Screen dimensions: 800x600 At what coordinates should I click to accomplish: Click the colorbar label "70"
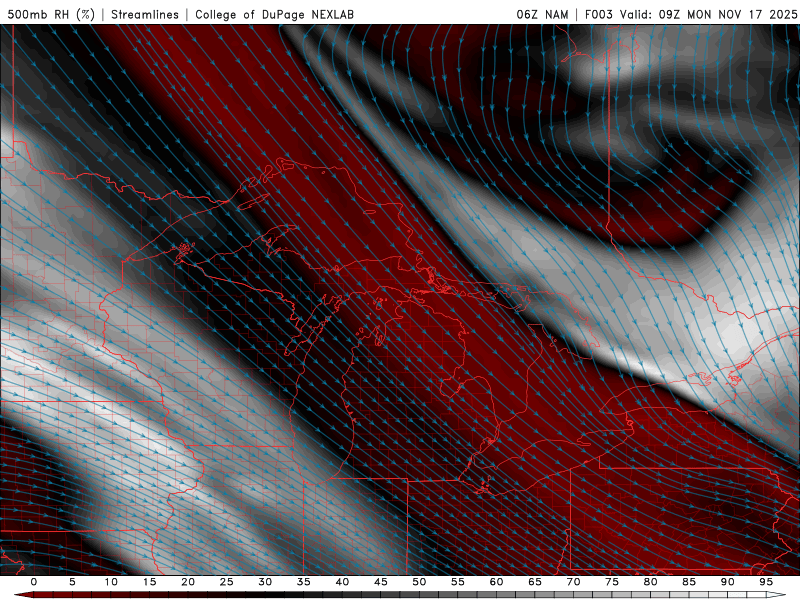point(573,582)
